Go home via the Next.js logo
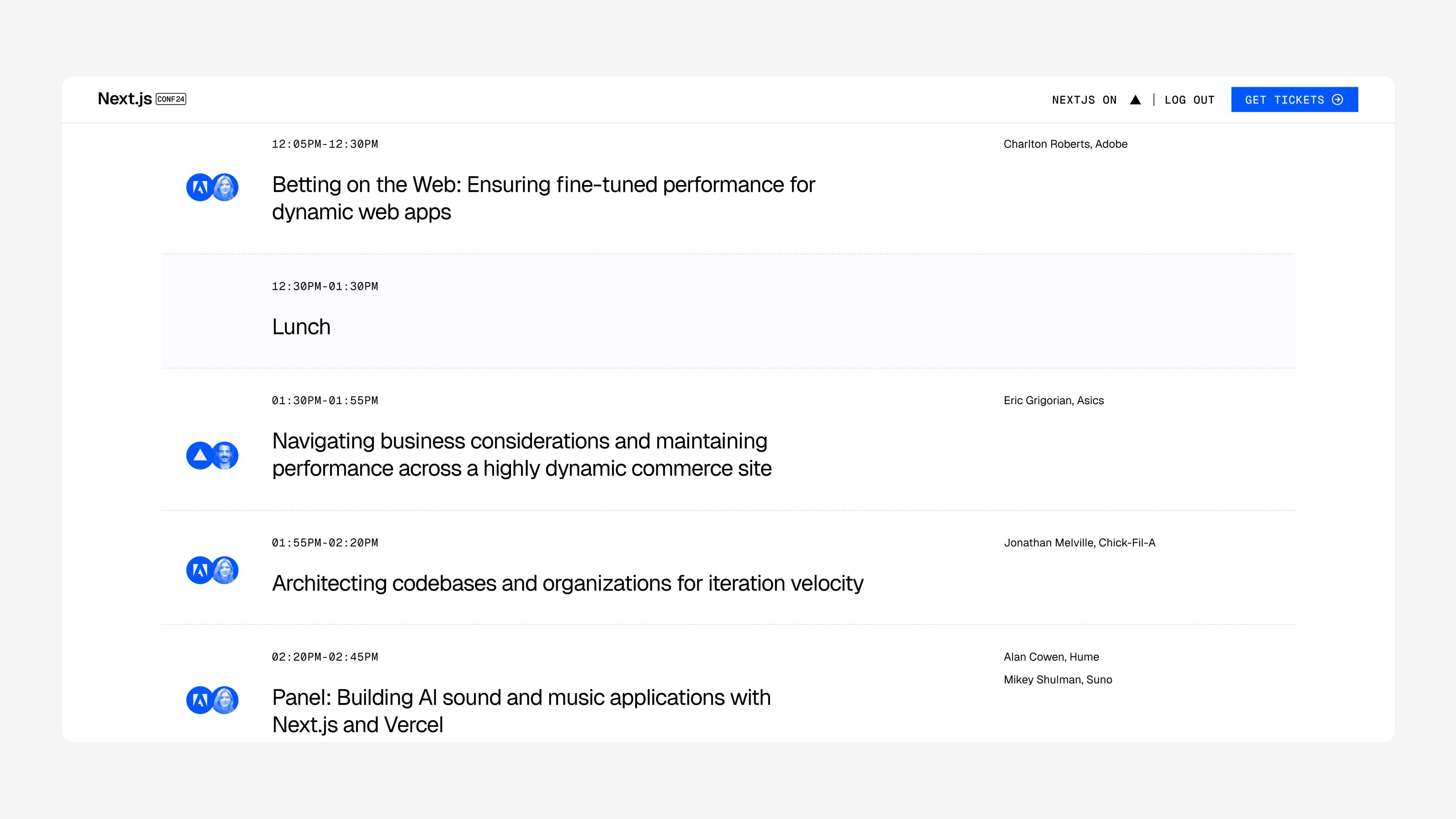This screenshot has height=819, width=1456. (x=124, y=99)
